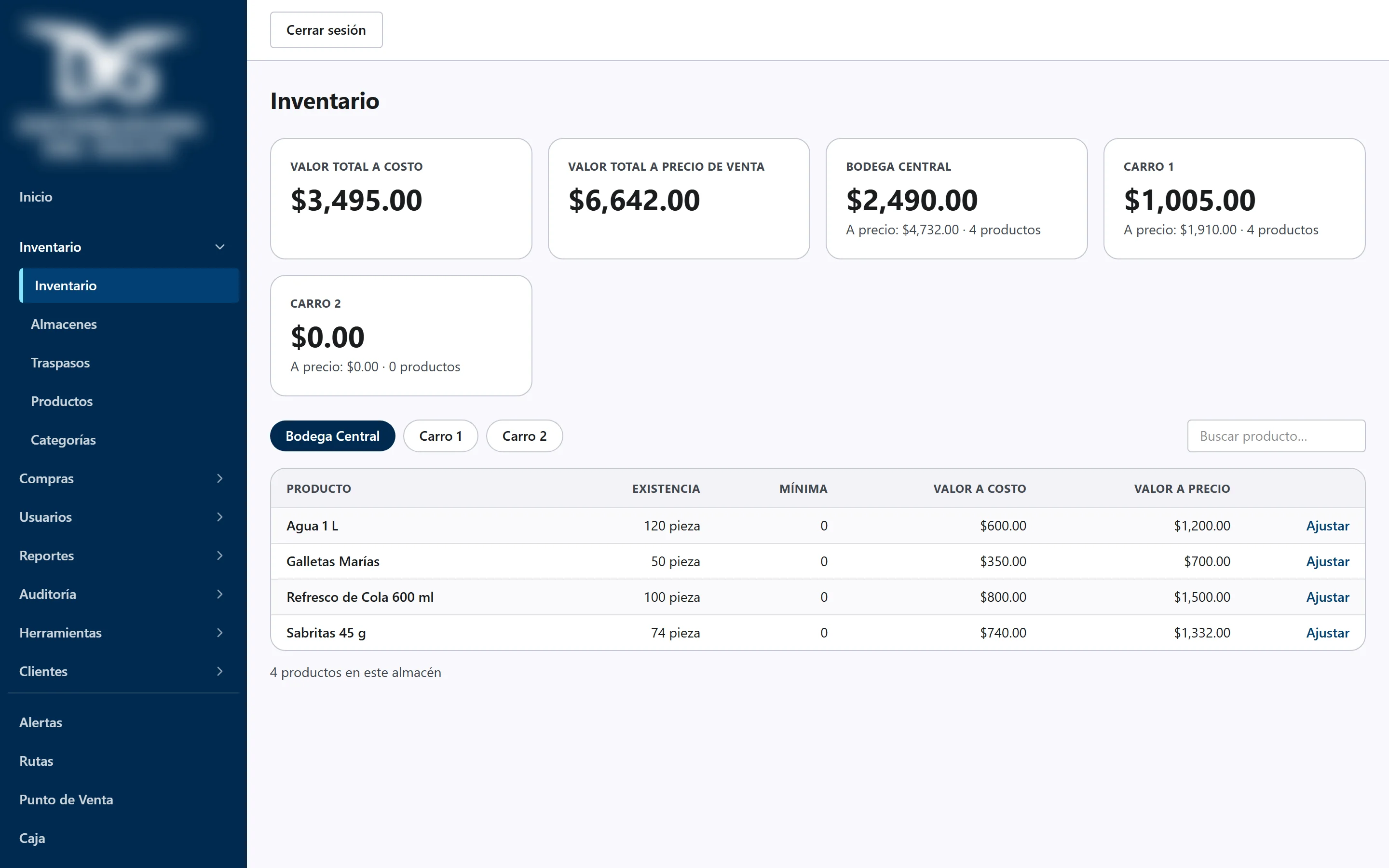The image size is (1389, 868).
Task: Click the MÍNIMA column header
Action: [803, 488]
